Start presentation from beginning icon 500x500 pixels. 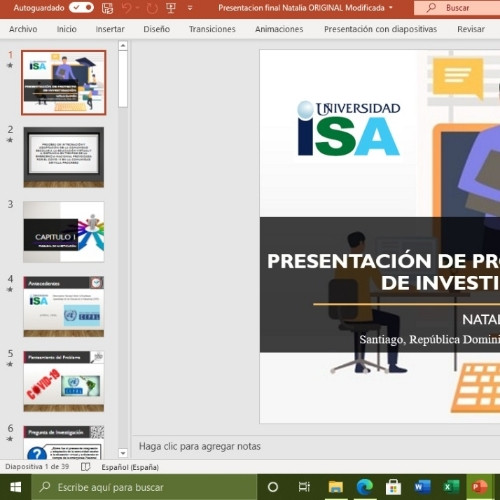click(171, 8)
